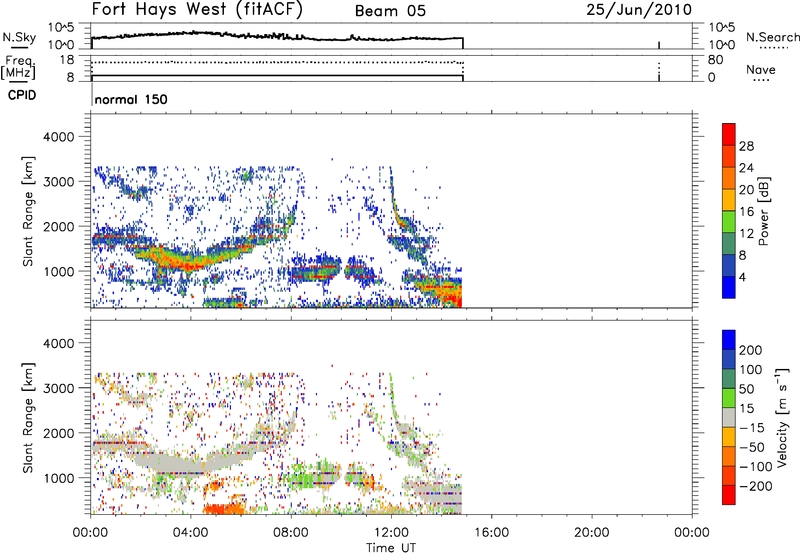Click the '18' frequency scale value
800x554 pixels.
66,60
